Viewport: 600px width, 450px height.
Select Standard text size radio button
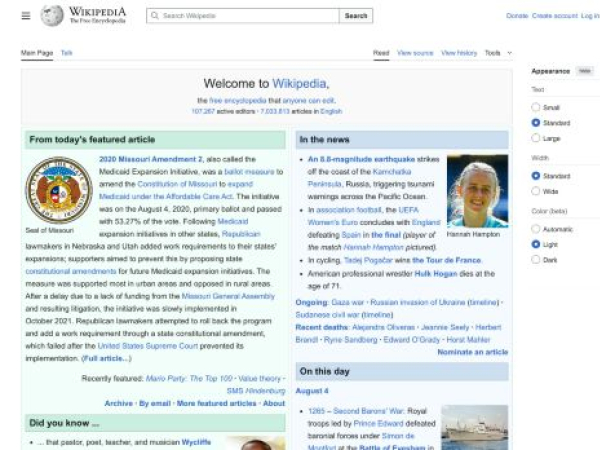coord(536,122)
